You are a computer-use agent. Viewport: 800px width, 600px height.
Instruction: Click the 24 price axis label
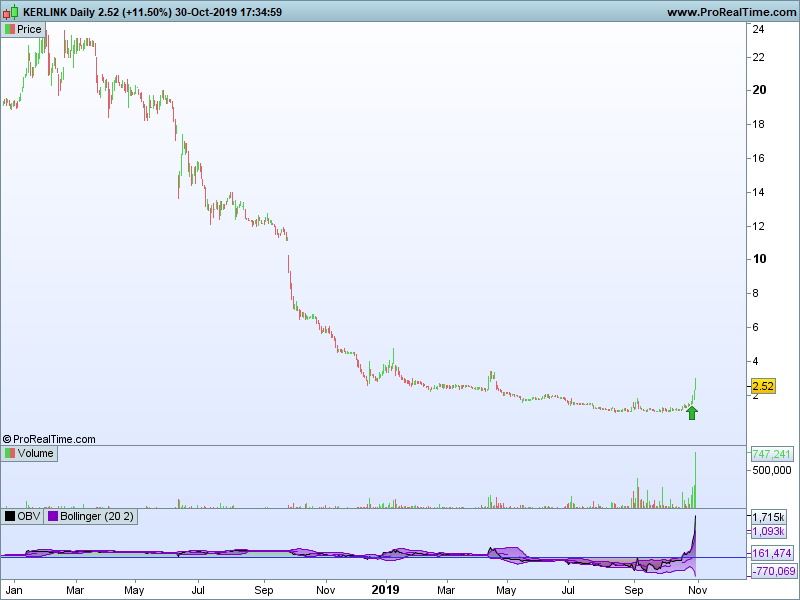tap(759, 30)
